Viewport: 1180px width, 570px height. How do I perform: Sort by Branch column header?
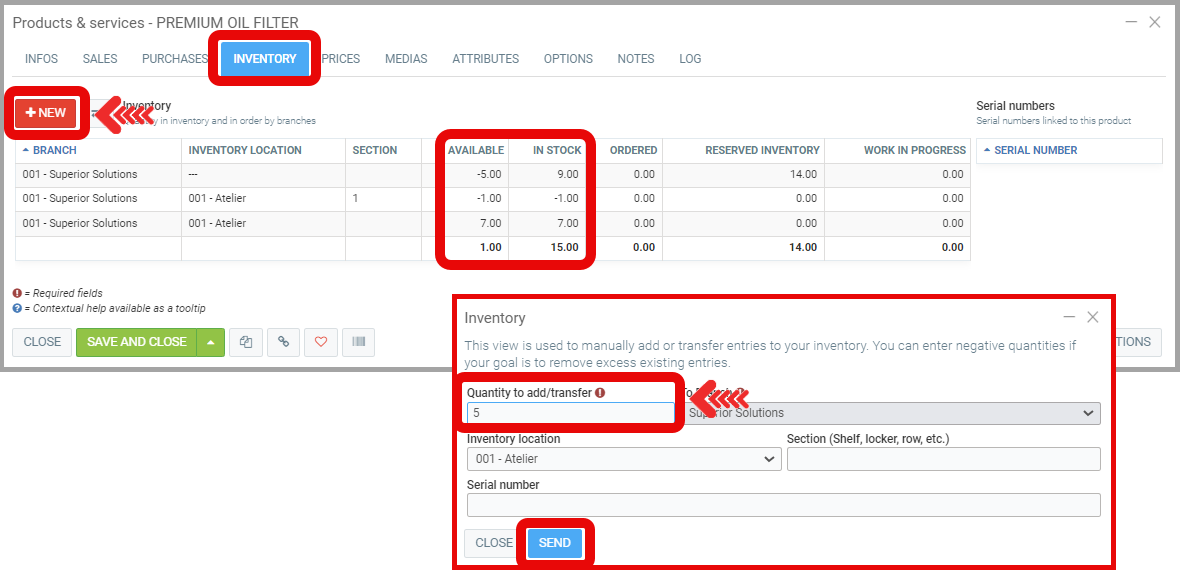tap(54, 150)
